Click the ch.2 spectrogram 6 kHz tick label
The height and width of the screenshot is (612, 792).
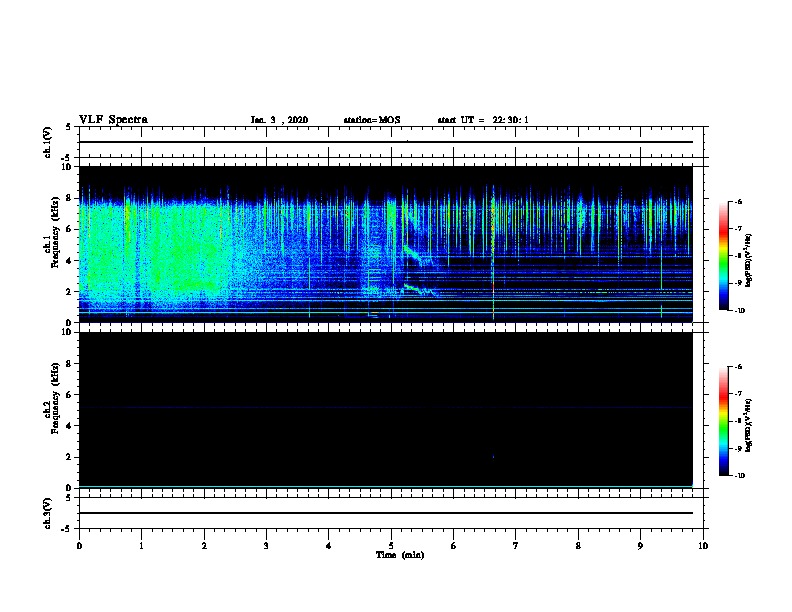point(69,395)
